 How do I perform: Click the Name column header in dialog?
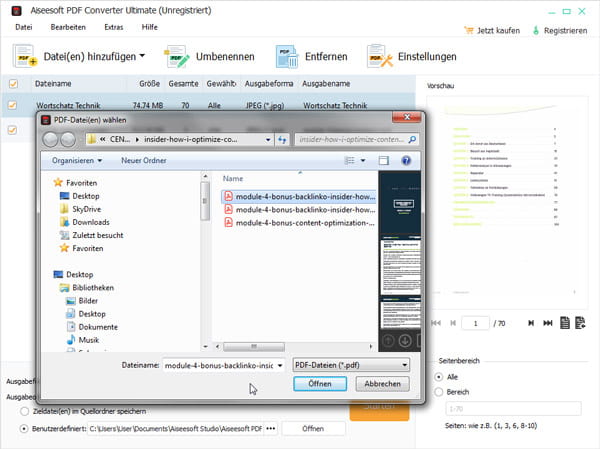coord(233,179)
